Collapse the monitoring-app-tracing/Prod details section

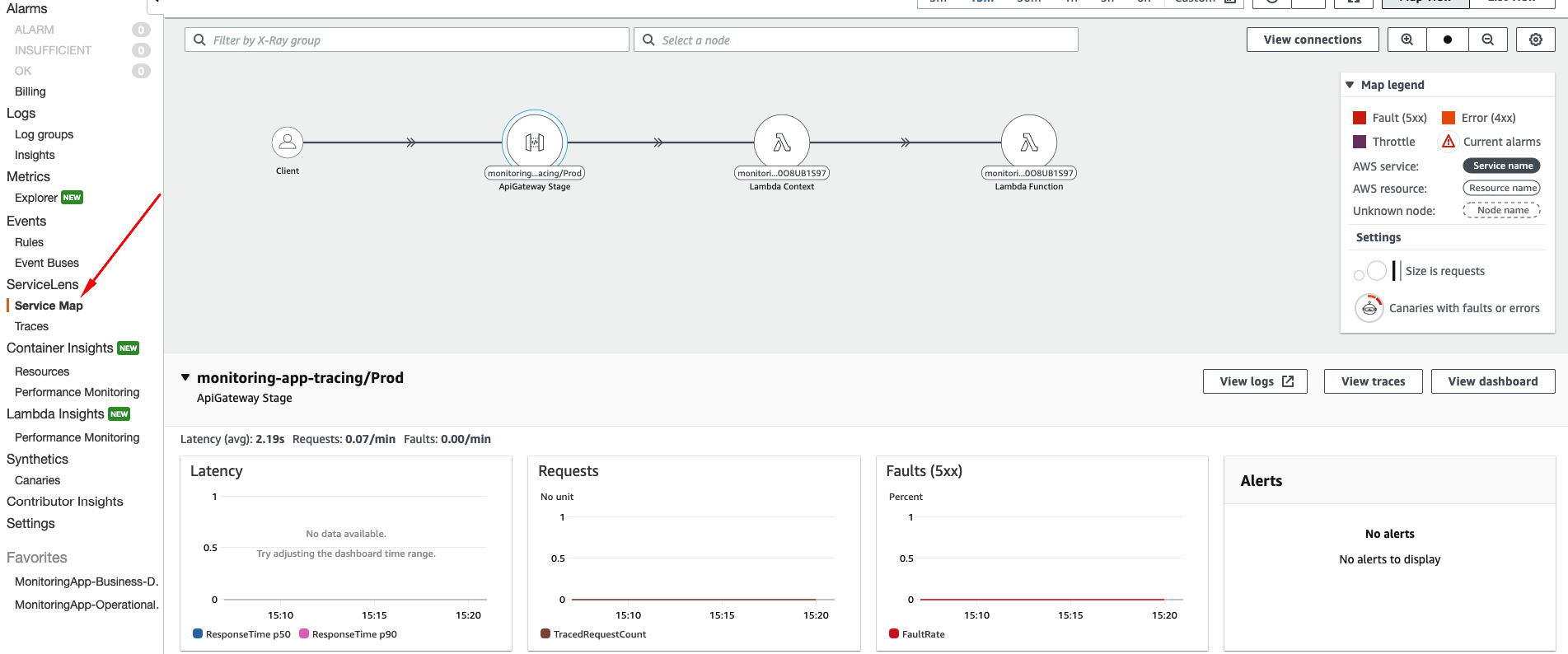(x=185, y=377)
